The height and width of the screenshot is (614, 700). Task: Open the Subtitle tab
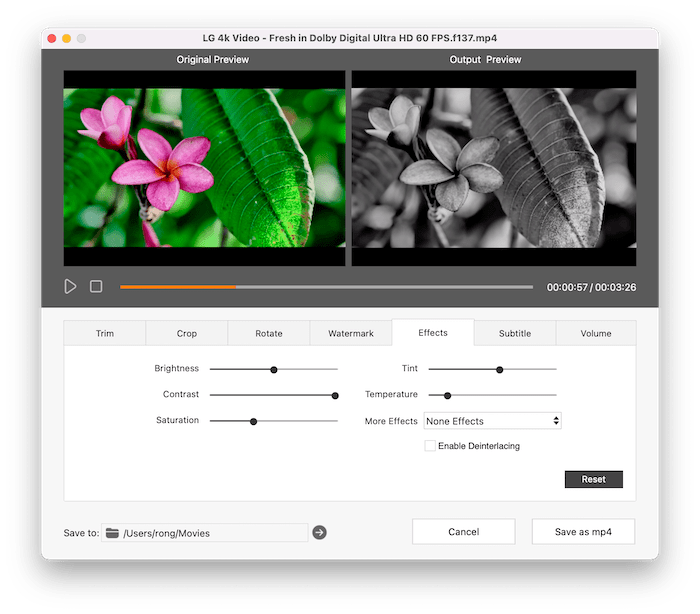(x=515, y=333)
